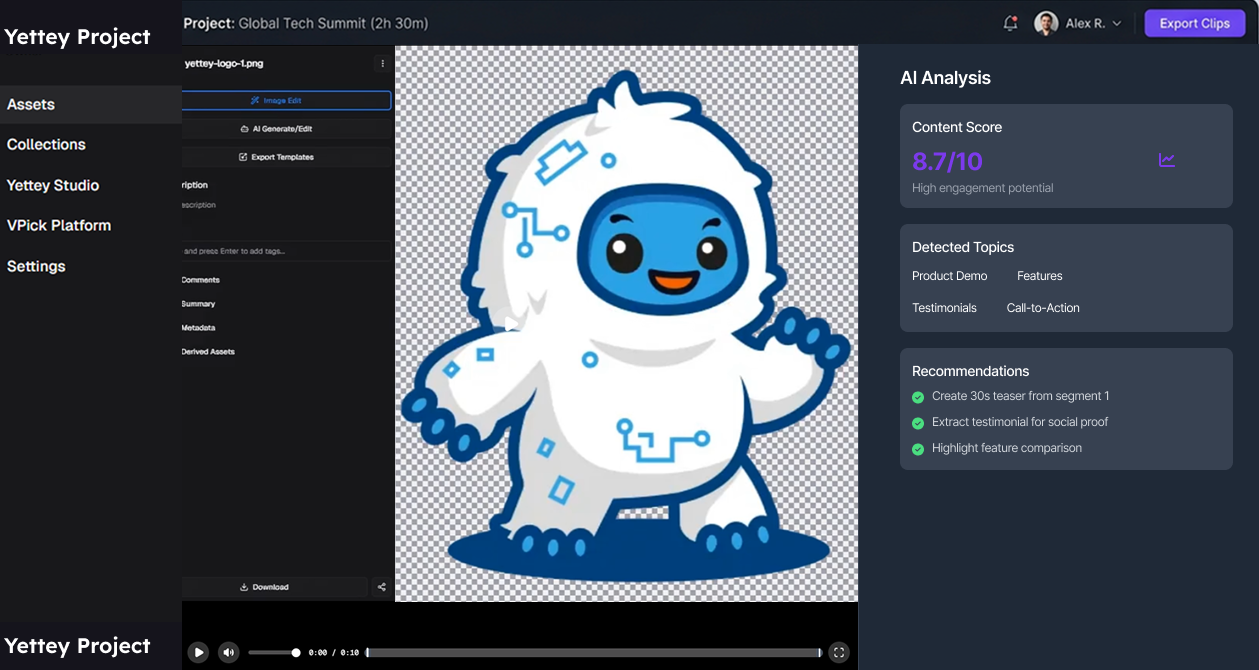This screenshot has width=1259, height=670.
Task: Open the share icon below the asset preview
Action: coord(381,587)
